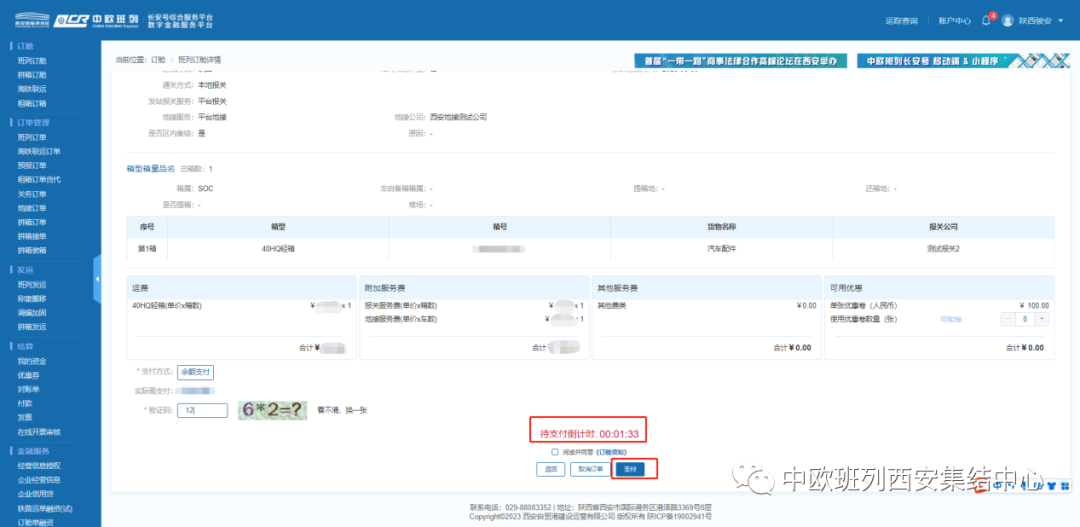Click the 6*2=? captcha image
The image size is (1080, 527).
coord(272,411)
